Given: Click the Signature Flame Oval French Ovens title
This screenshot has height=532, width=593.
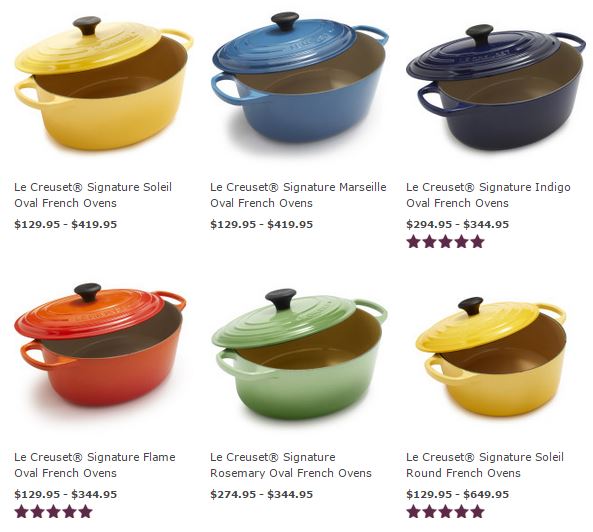Looking at the screenshot, I should point(95,465).
